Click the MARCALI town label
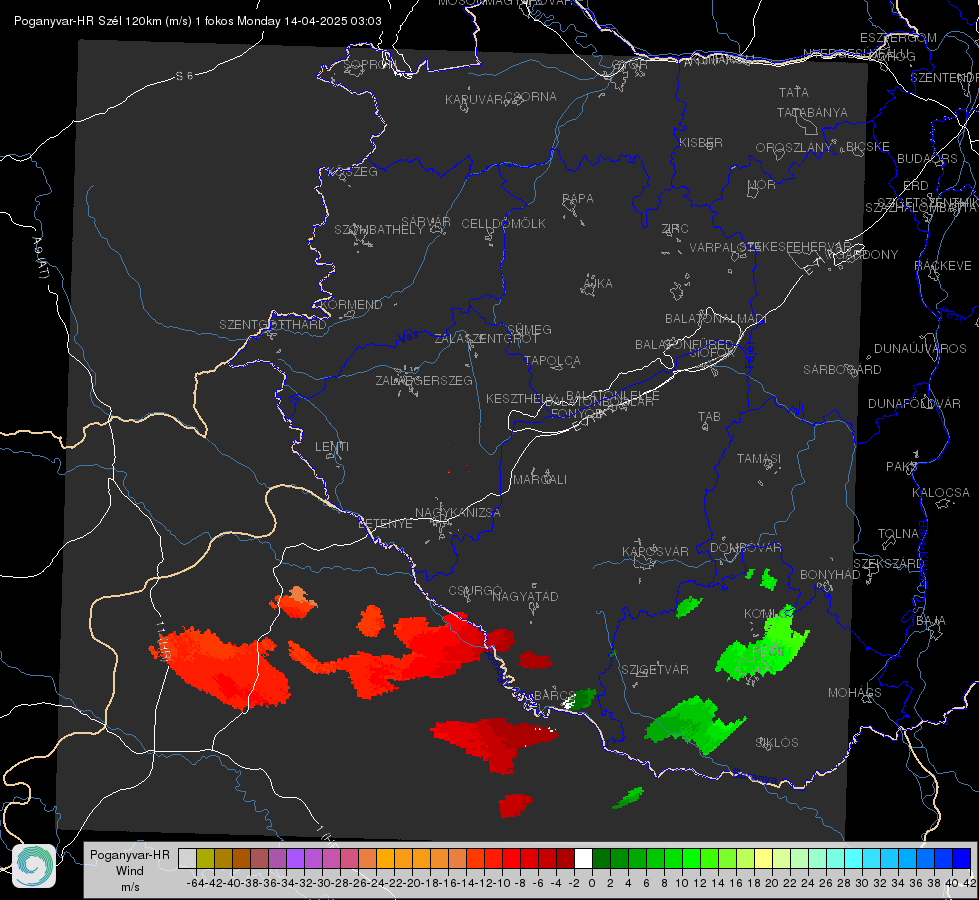Viewport: 979px width, 900px height. coord(539,480)
